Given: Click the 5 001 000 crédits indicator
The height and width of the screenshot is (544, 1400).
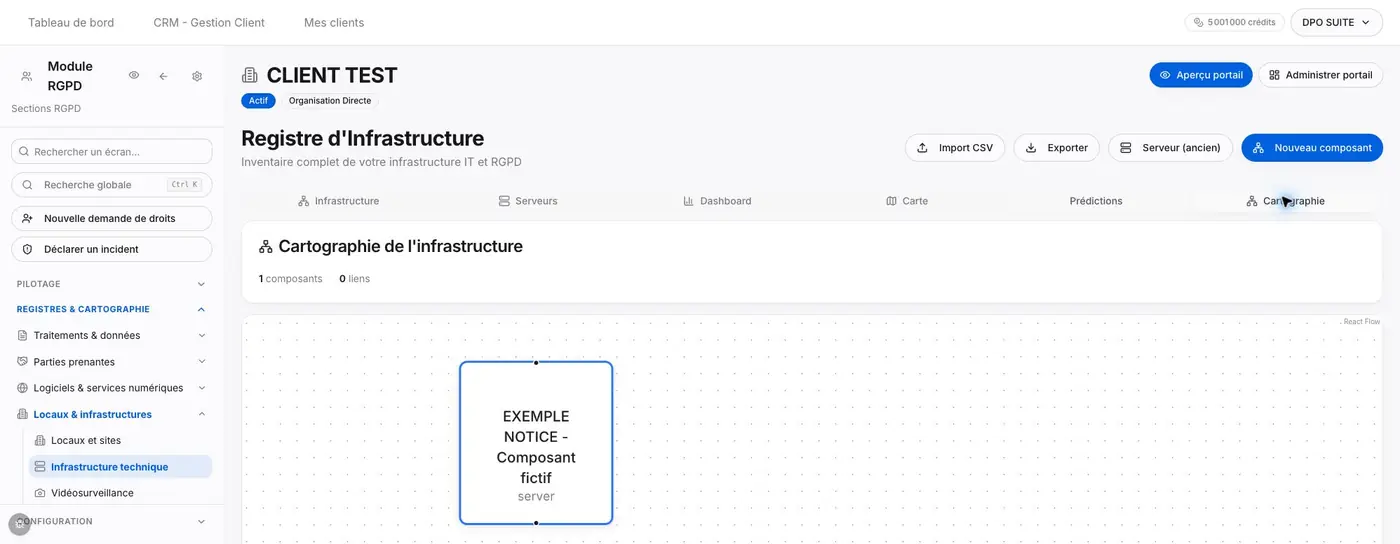Looking at the screenshot, I should tap(1234, 22).
